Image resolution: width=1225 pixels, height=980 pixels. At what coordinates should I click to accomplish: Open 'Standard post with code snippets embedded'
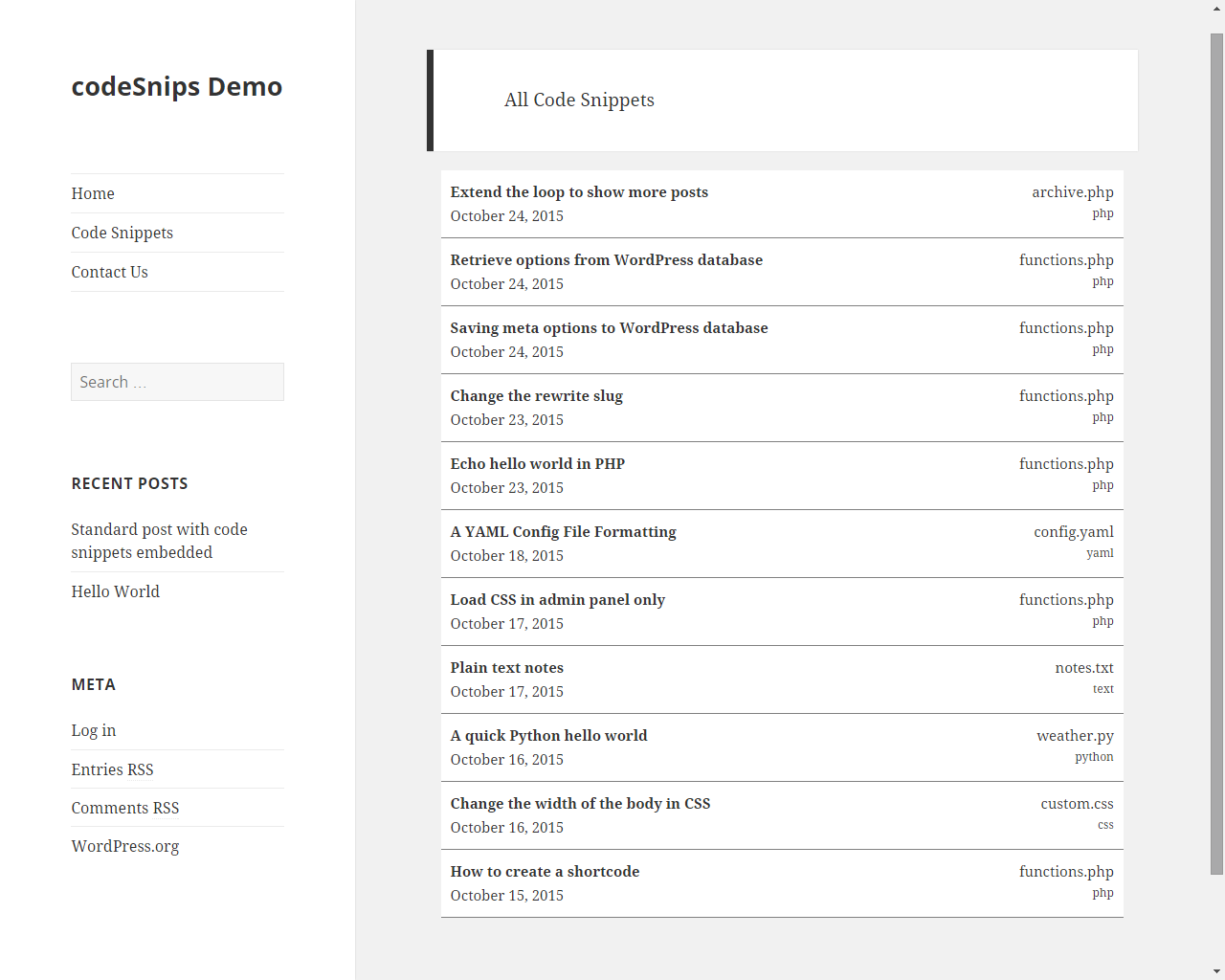pyautogui.click(x=160, y=541)
